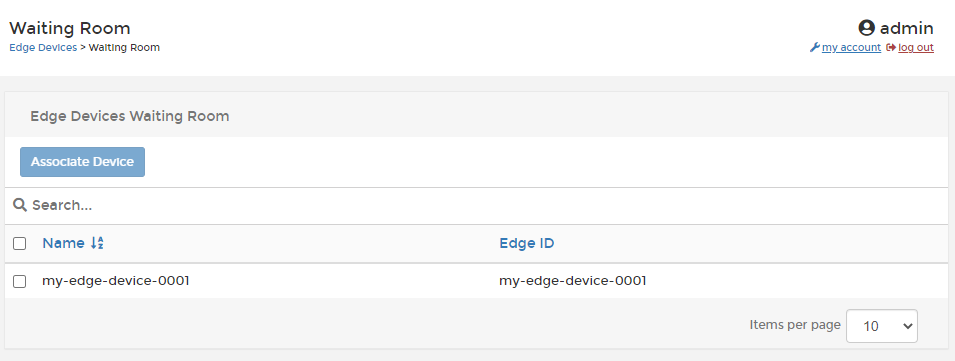Click the magnifying glass search icon

pos(19,205)
